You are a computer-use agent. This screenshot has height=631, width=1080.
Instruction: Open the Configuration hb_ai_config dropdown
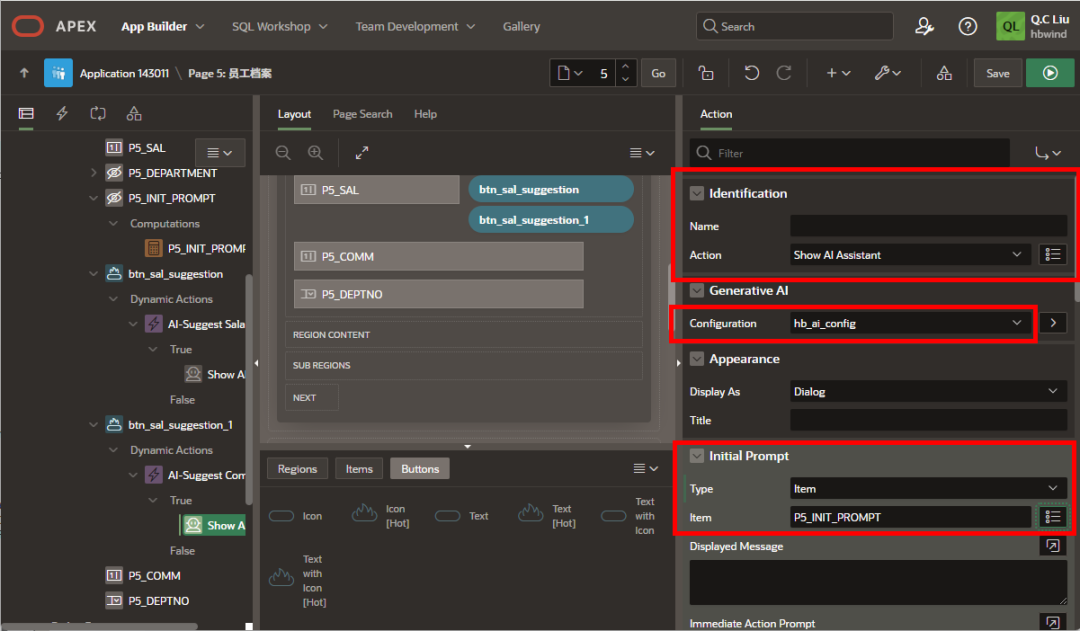tap(909, 323)
